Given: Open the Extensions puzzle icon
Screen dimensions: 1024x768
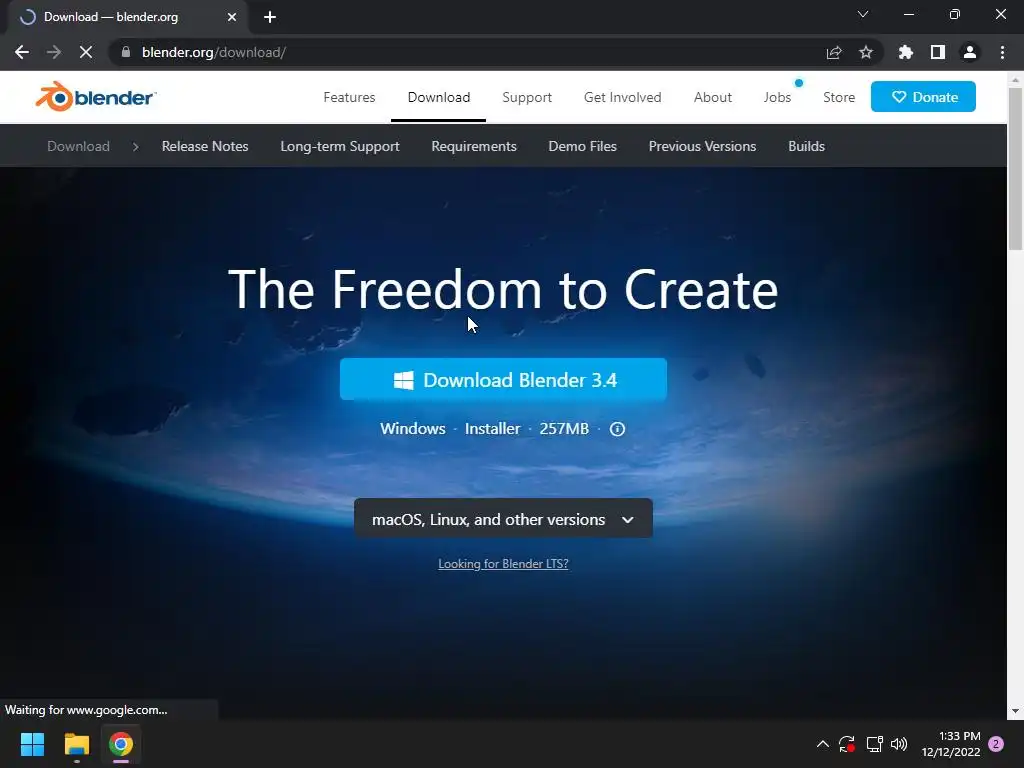Looking at the screenshot, I should 906,52.
